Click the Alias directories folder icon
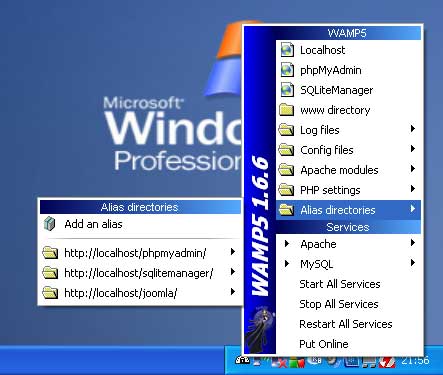 coord(286,210)
